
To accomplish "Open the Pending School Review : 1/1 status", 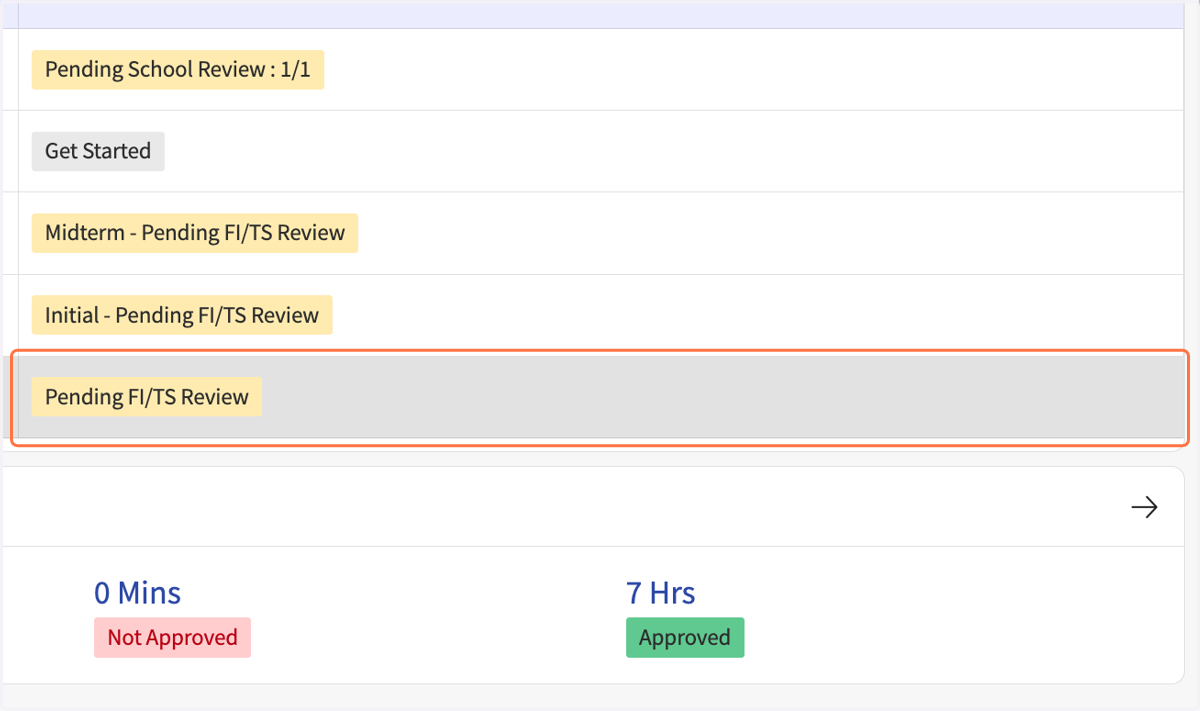I will click(x=178, y=70).
